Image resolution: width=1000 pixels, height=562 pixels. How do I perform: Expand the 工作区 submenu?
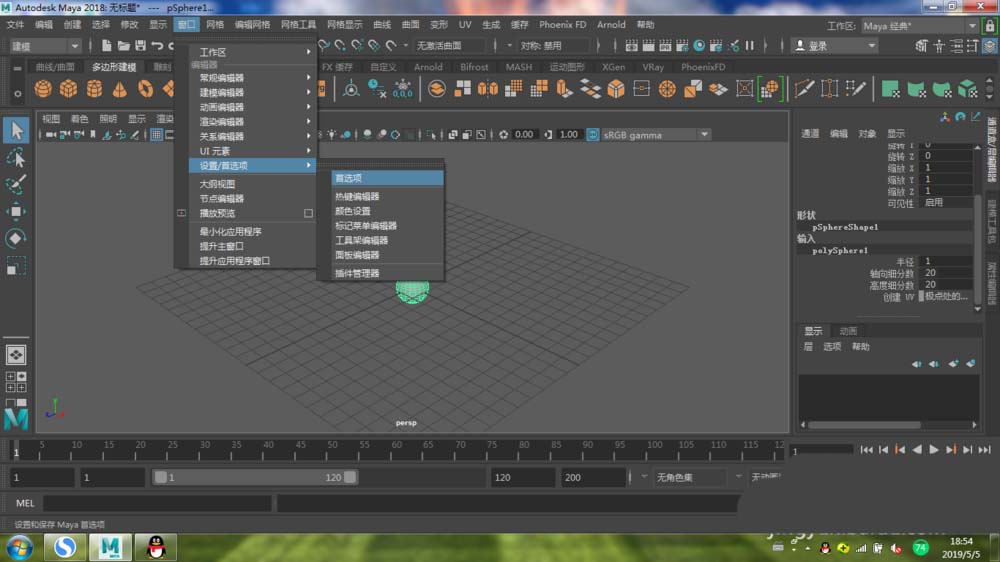pos(253,52)
